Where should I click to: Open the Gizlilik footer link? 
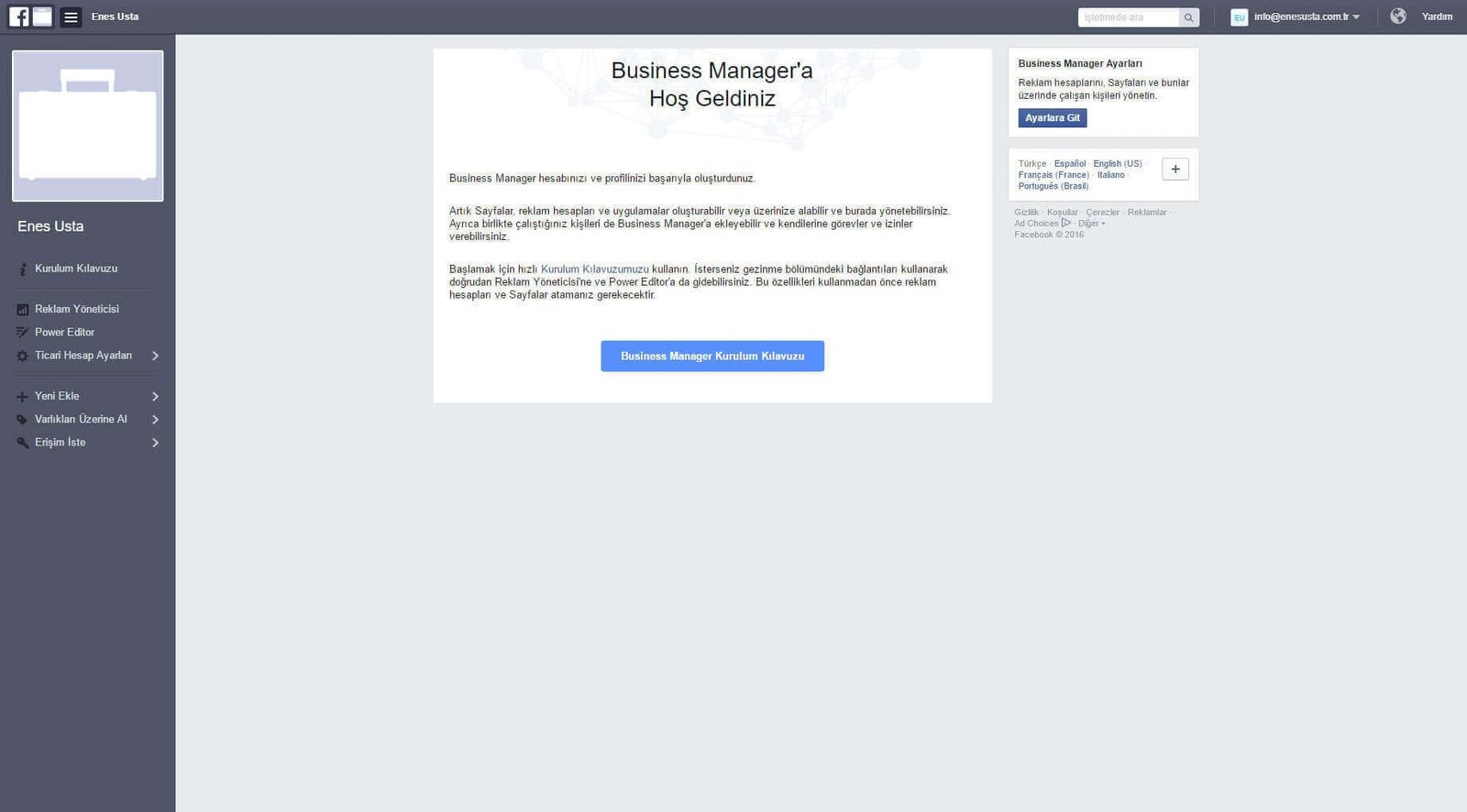coord(1027,213)
